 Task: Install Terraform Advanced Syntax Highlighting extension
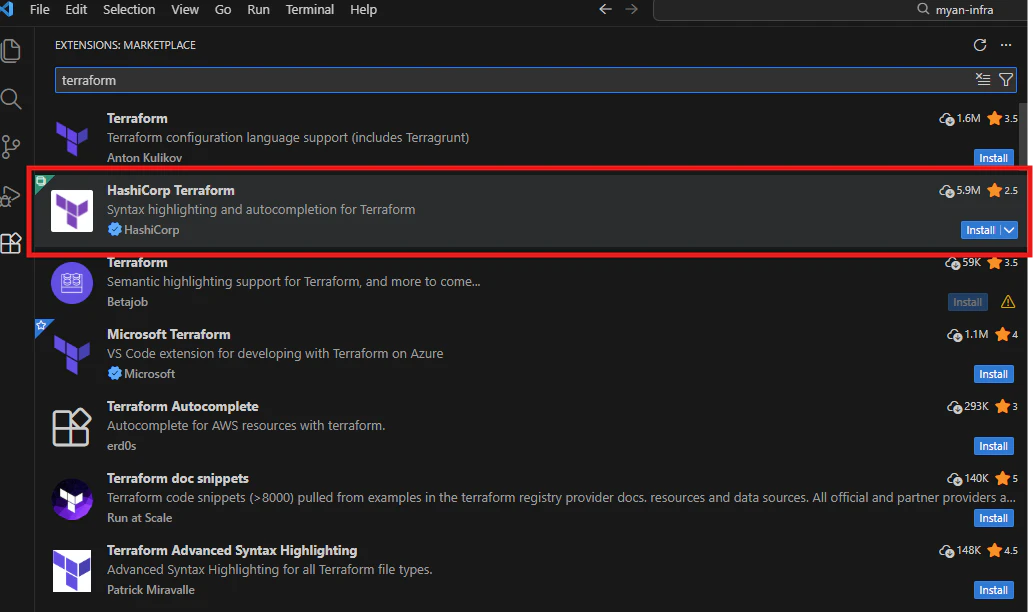993,590
